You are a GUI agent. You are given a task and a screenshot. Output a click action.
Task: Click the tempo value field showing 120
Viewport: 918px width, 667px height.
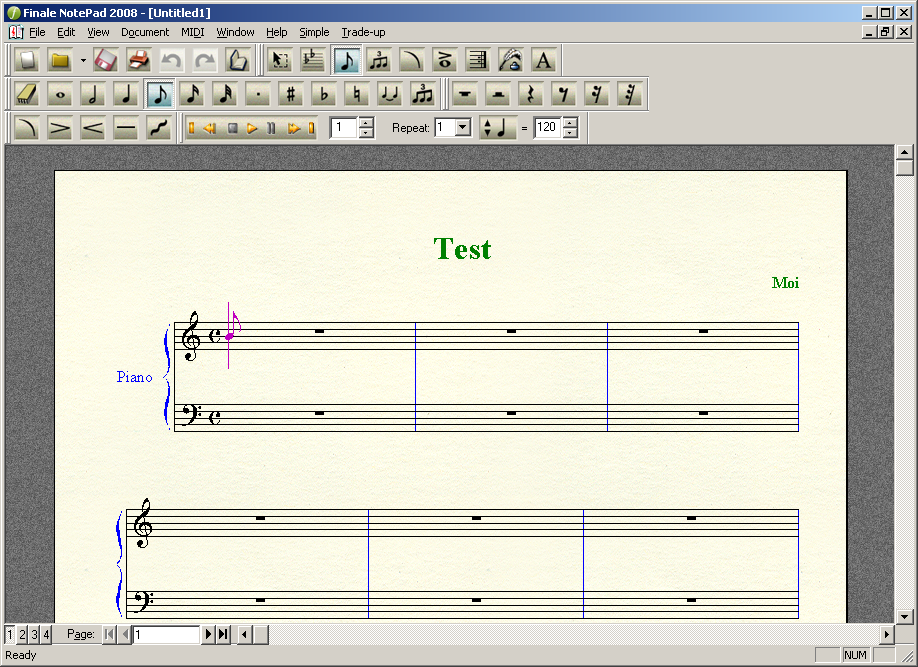pos(548,127)
